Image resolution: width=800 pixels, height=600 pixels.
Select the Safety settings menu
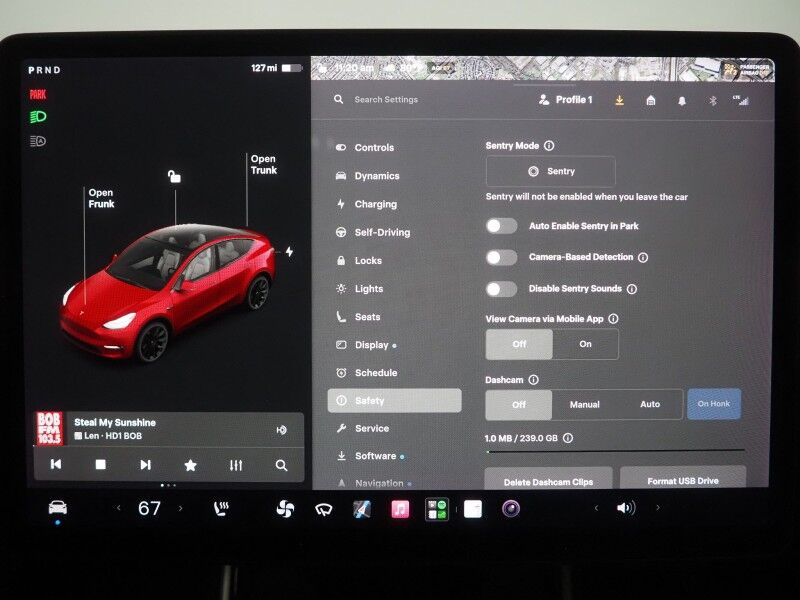point(394,401)
